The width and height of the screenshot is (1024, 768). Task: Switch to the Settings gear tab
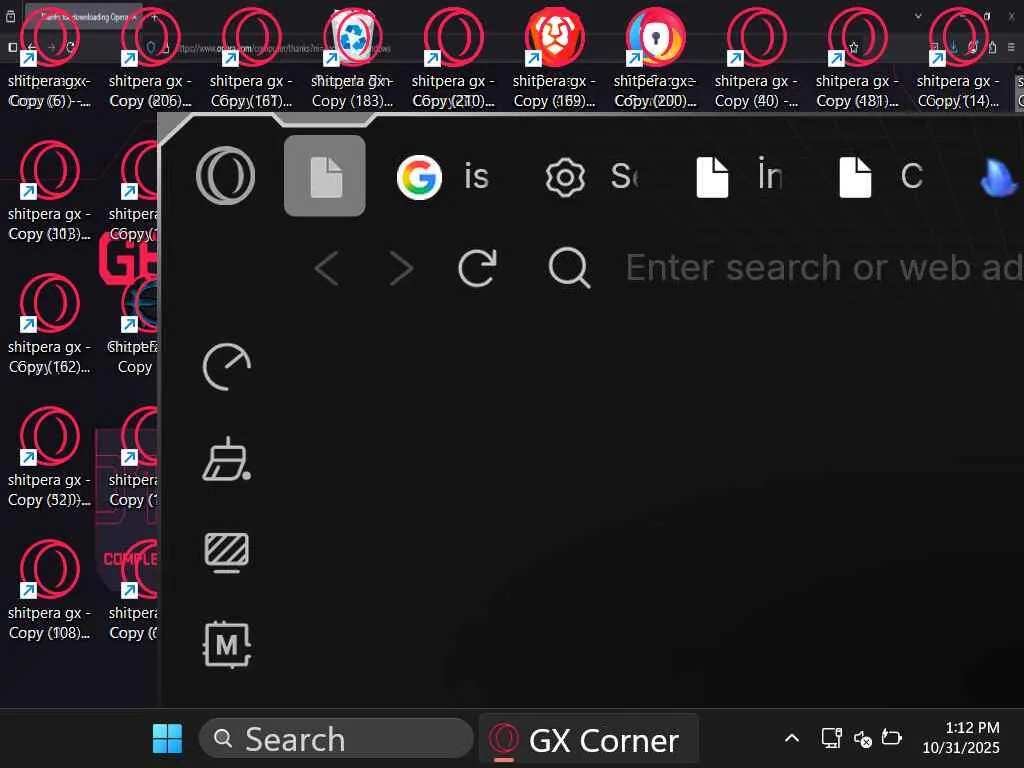(x=592, y=176)
